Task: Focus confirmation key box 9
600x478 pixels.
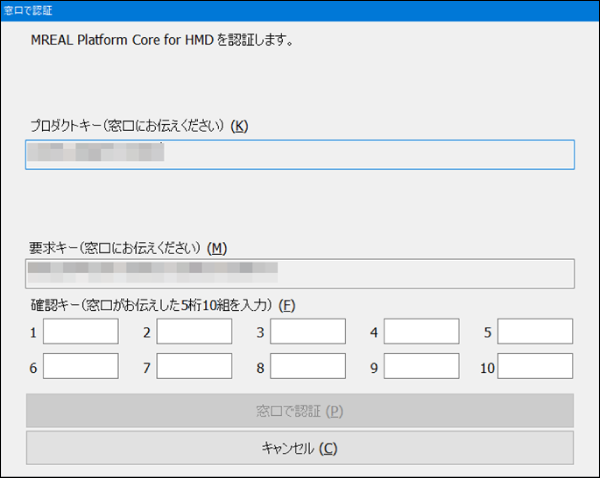Action: pyautogui.click(x=421, y=366)
